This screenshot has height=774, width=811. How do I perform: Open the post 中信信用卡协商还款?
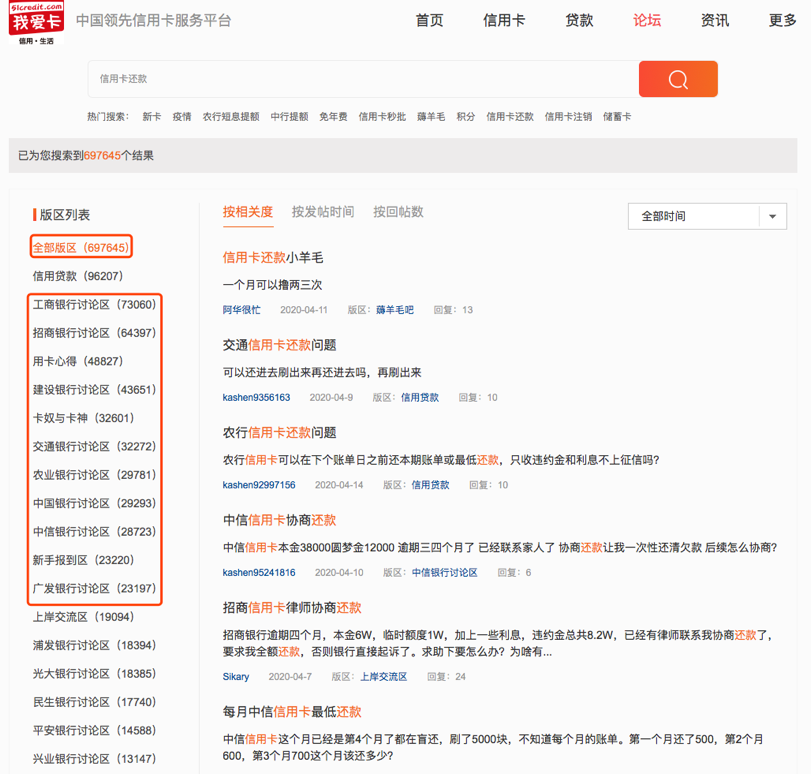click(279, 520)
